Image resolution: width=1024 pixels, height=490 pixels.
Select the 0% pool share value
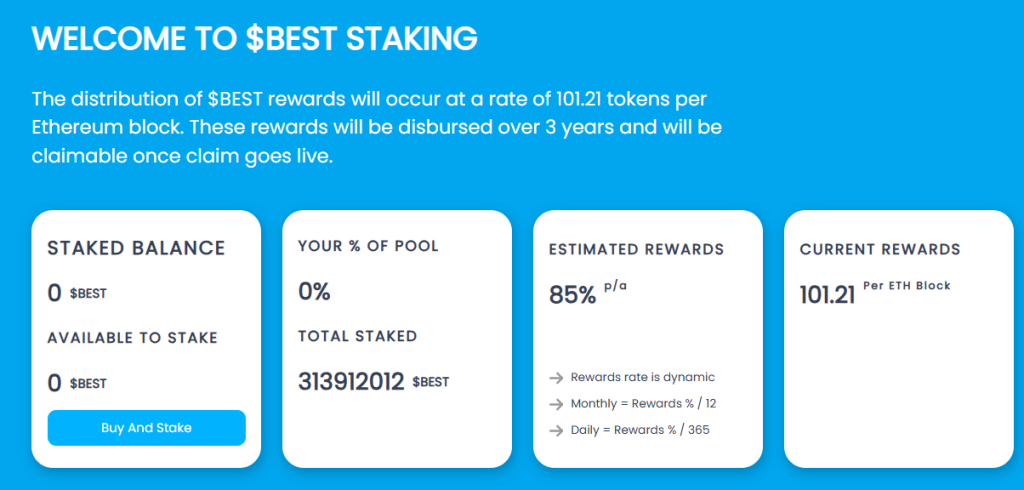(314, 292)
